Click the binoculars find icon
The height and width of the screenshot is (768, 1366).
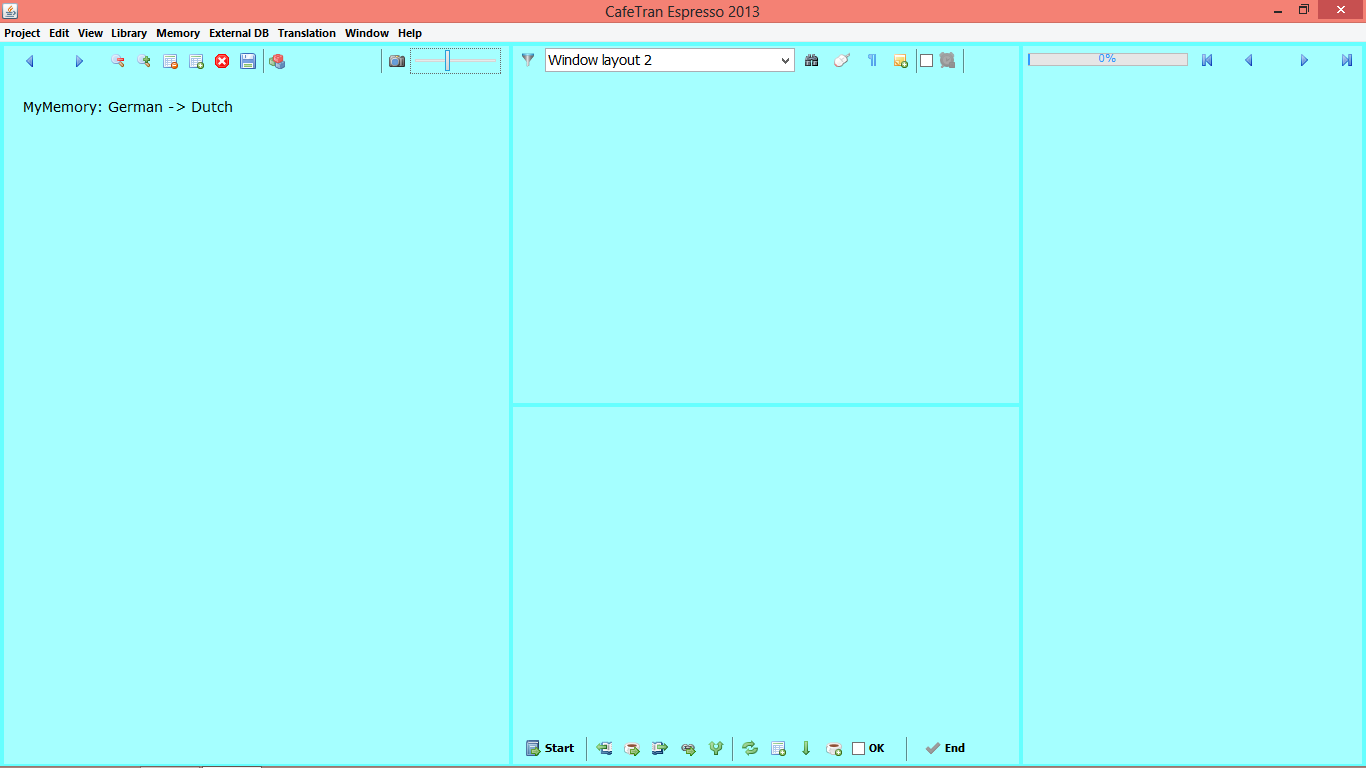pos(812,61)
